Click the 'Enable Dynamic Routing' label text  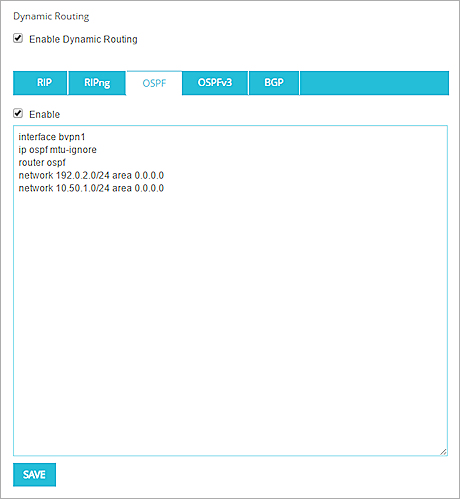83,39
